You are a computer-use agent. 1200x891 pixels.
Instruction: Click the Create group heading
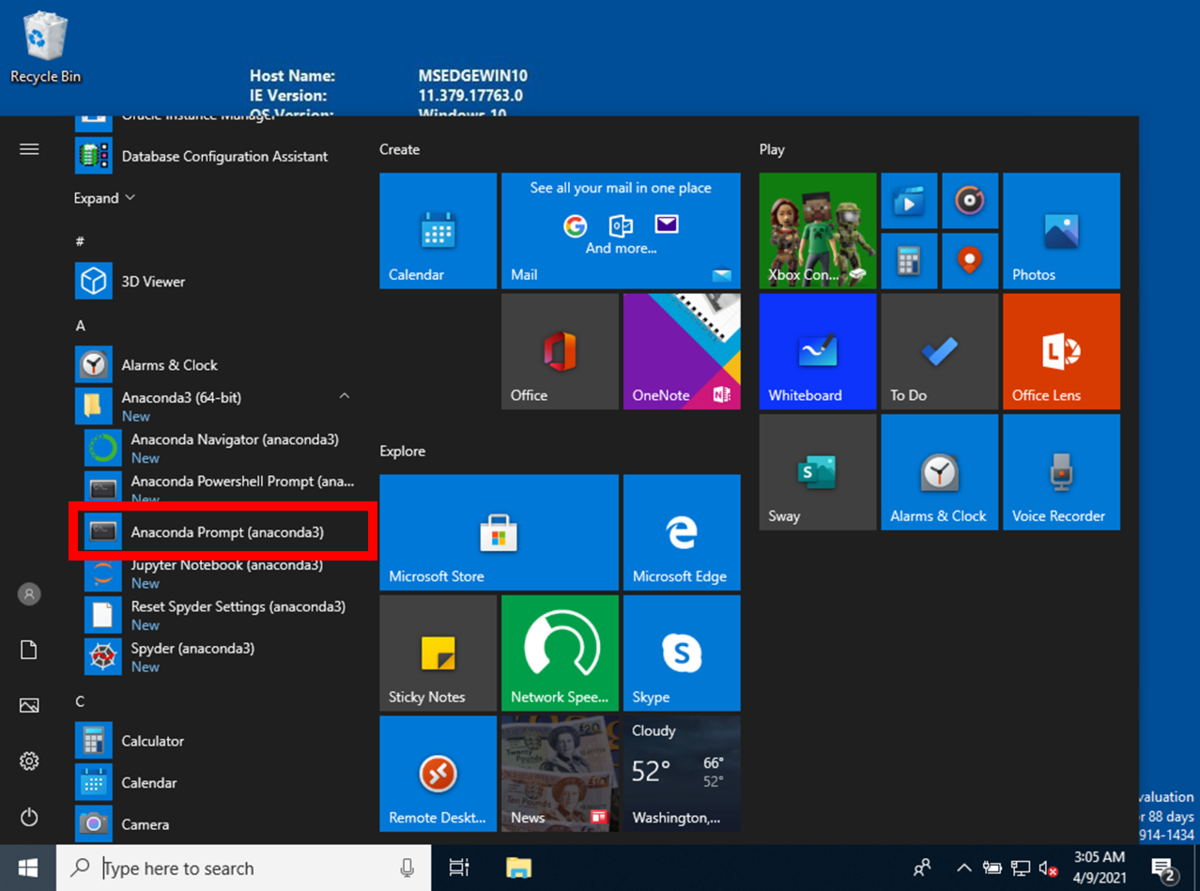tap(399, 149)
